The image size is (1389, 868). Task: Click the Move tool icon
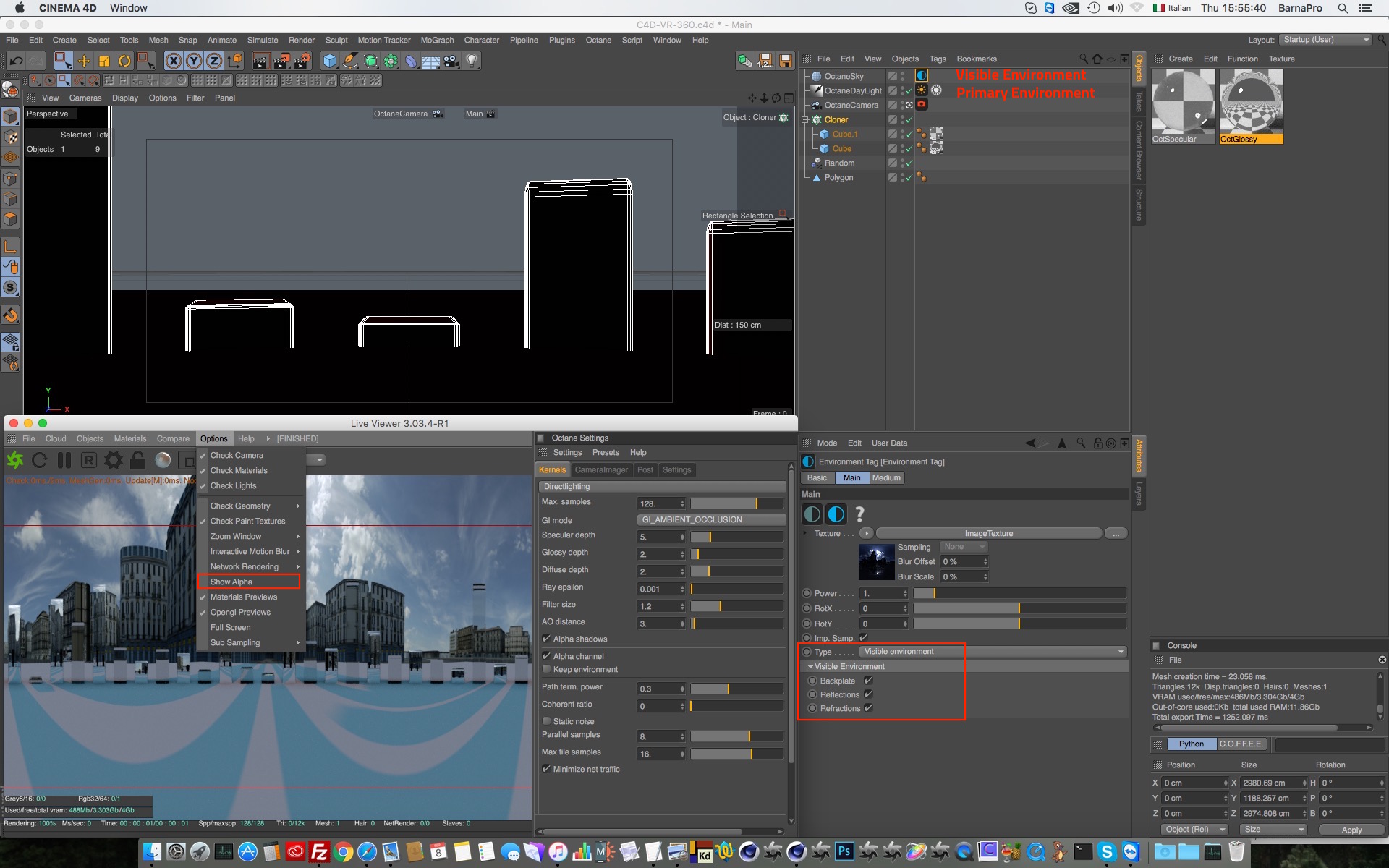tap(84, 61)
